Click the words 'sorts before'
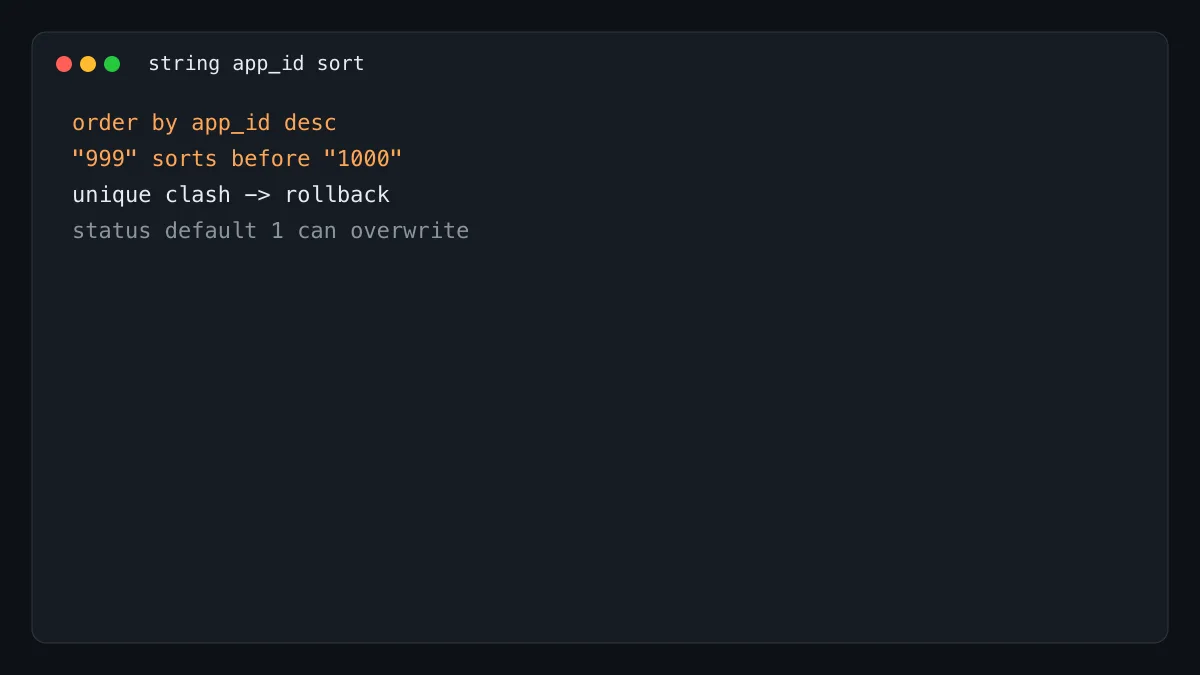Screen dimensions: 1200x675 (x=231, y=159)
